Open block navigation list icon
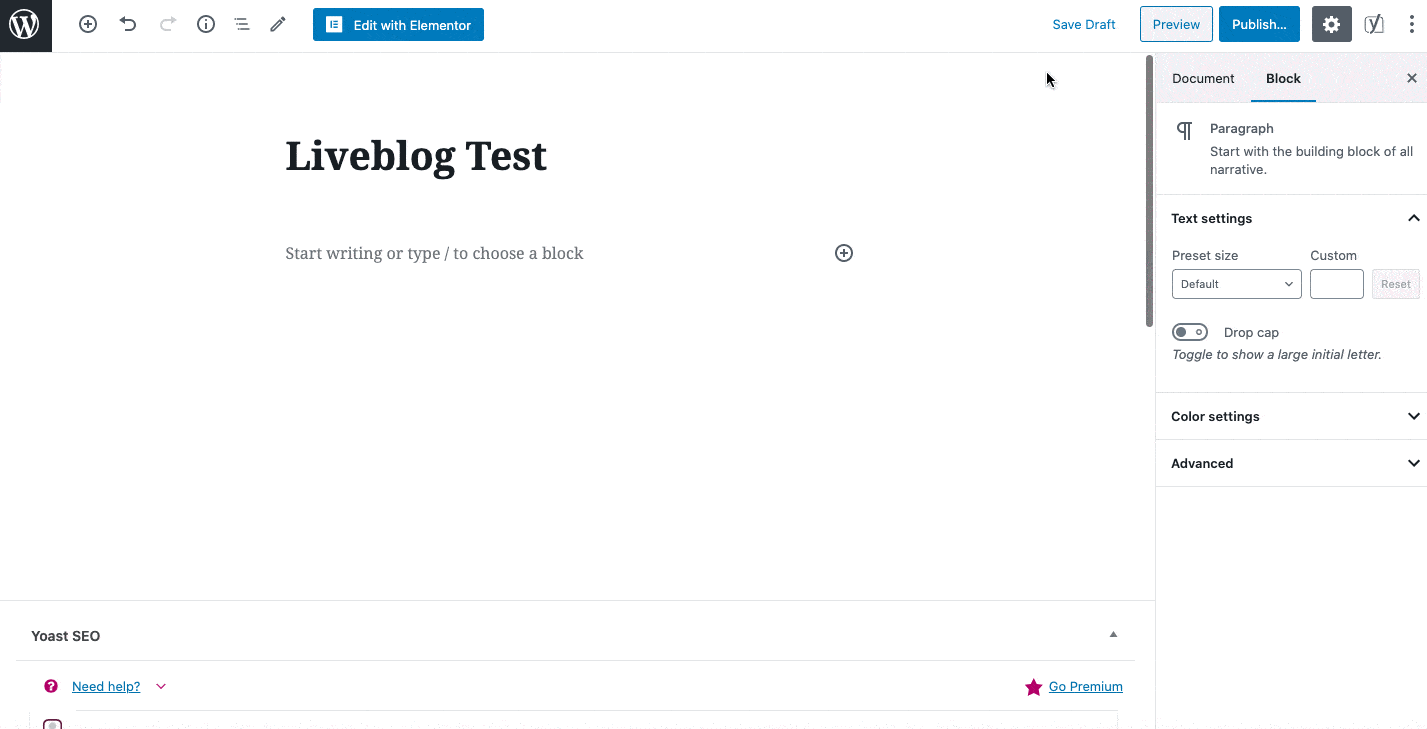This screenshot has width=1427, height=729. click(242, 24)
